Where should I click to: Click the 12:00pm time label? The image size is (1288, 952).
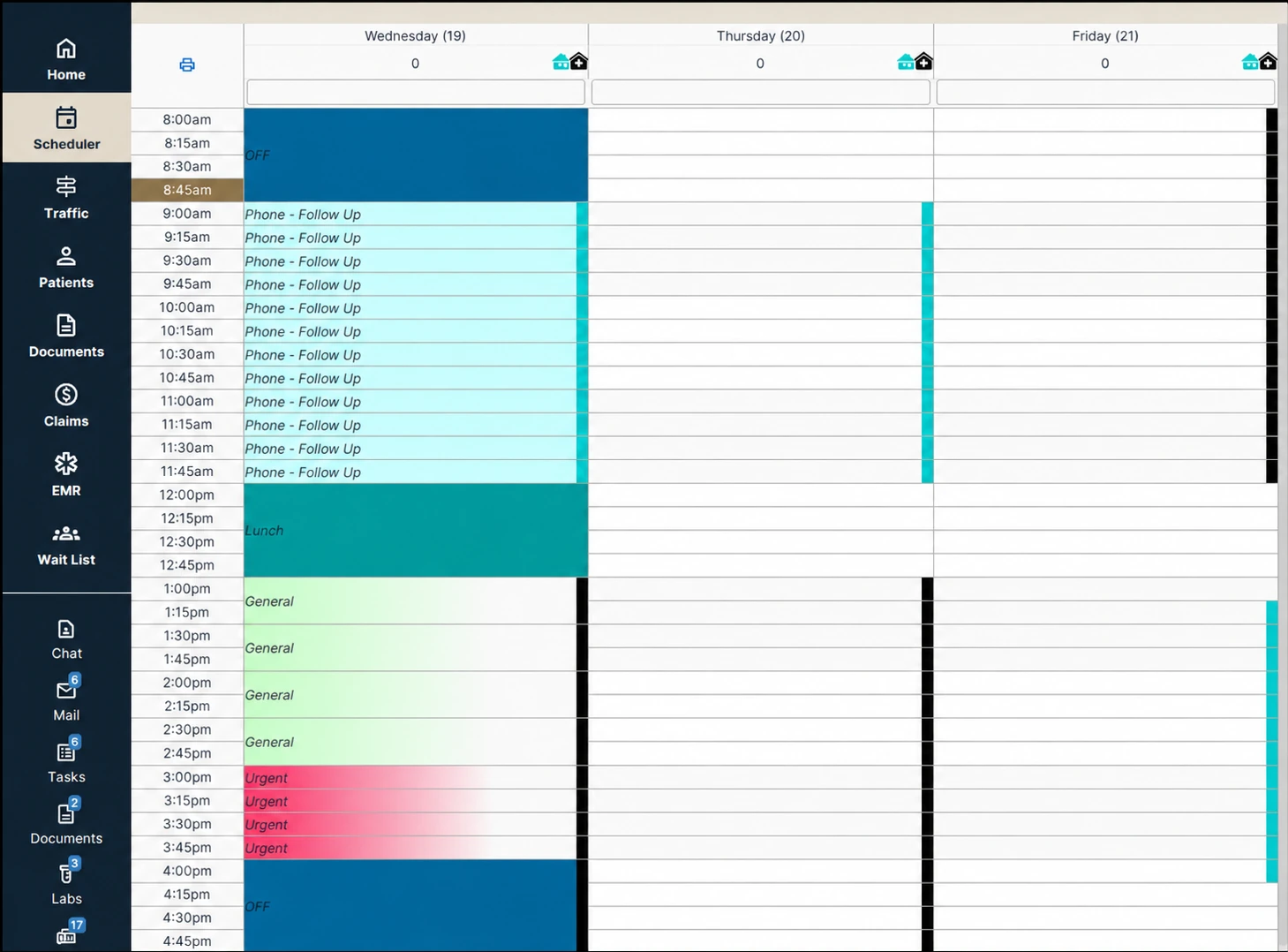tap(187, 495)
